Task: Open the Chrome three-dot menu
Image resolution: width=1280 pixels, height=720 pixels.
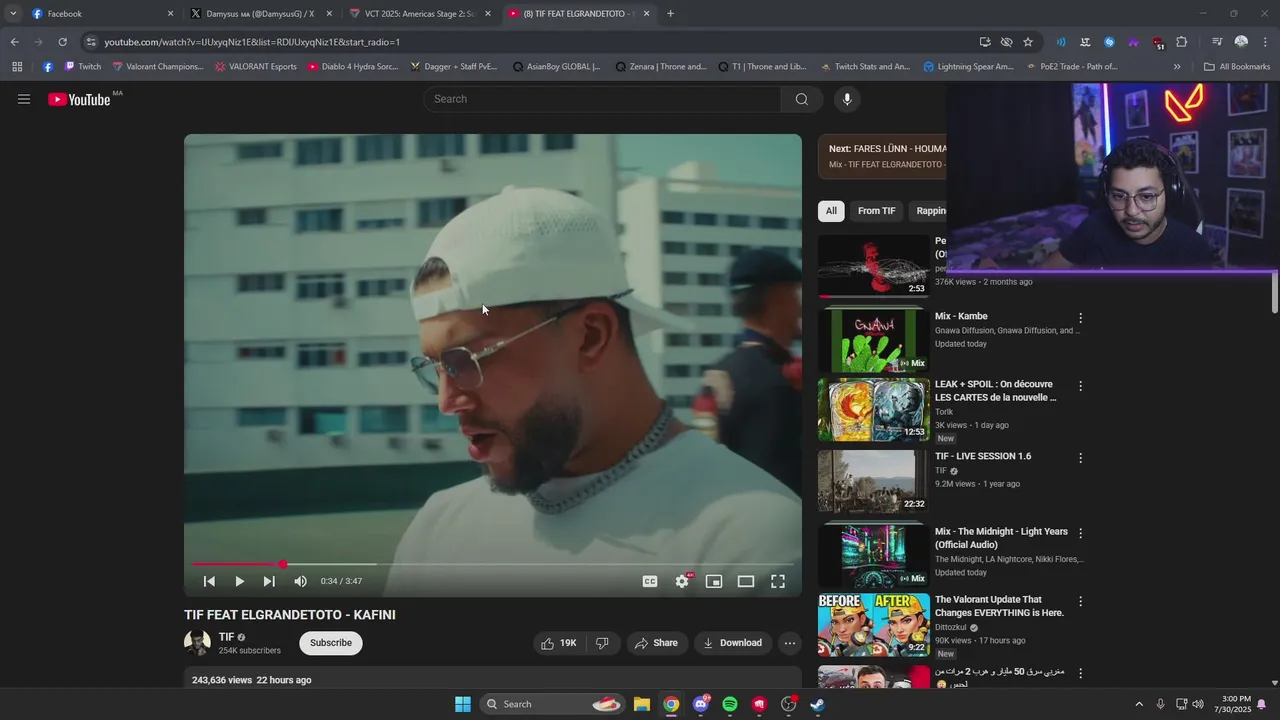Action: 1265,42
